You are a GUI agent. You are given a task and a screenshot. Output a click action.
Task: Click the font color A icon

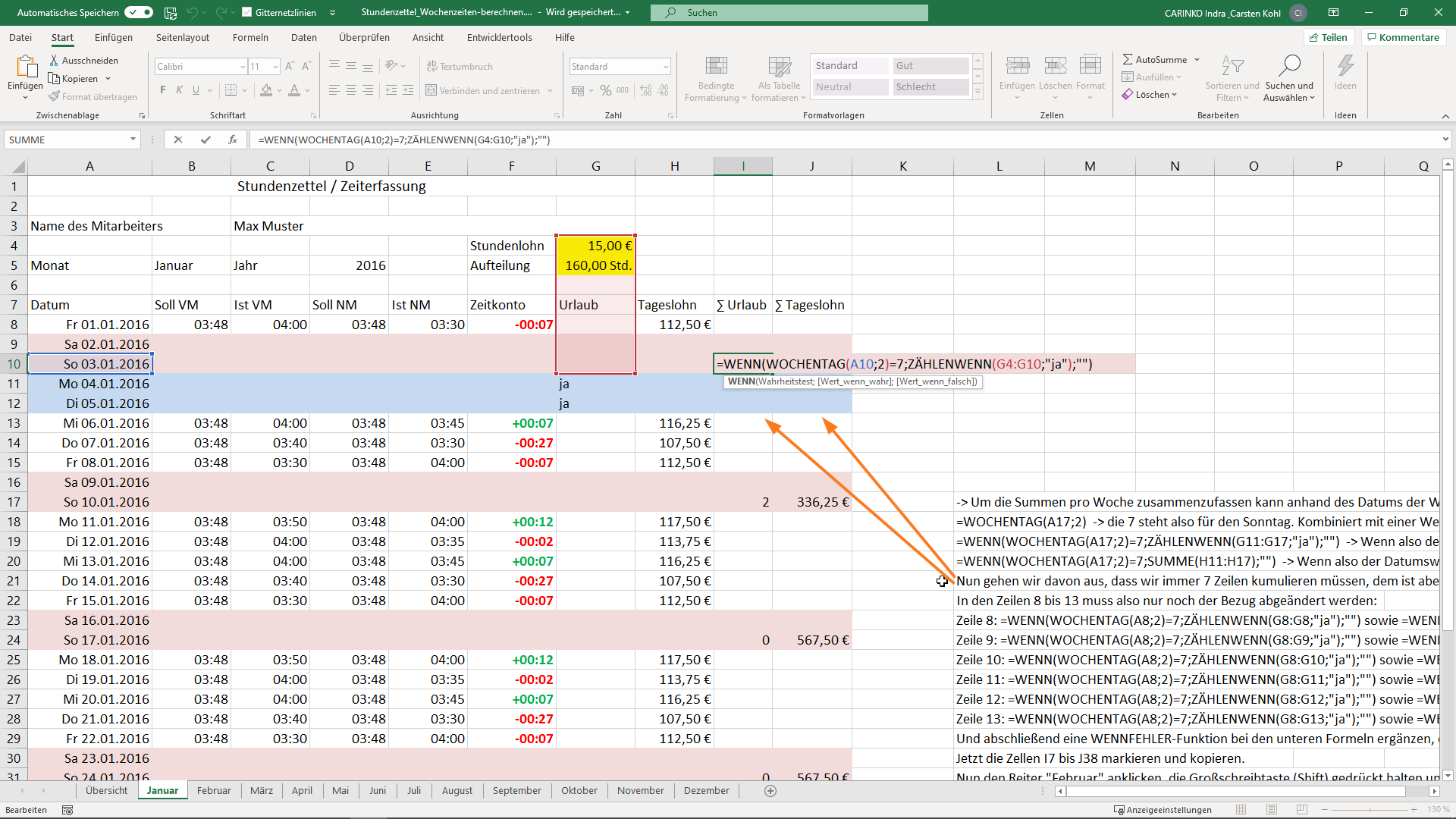(294, 90)
